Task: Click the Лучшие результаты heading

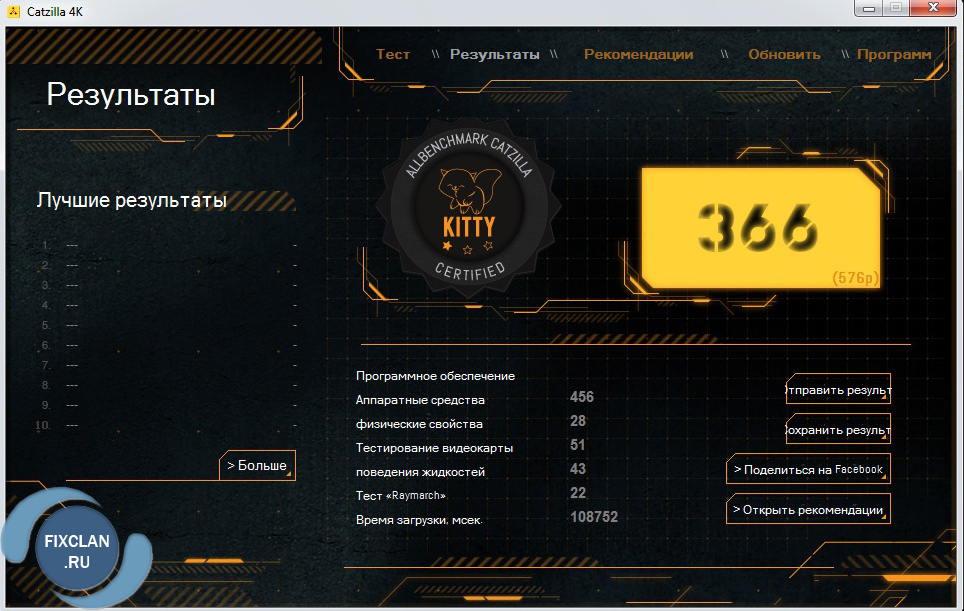Action: coord(132,200)
